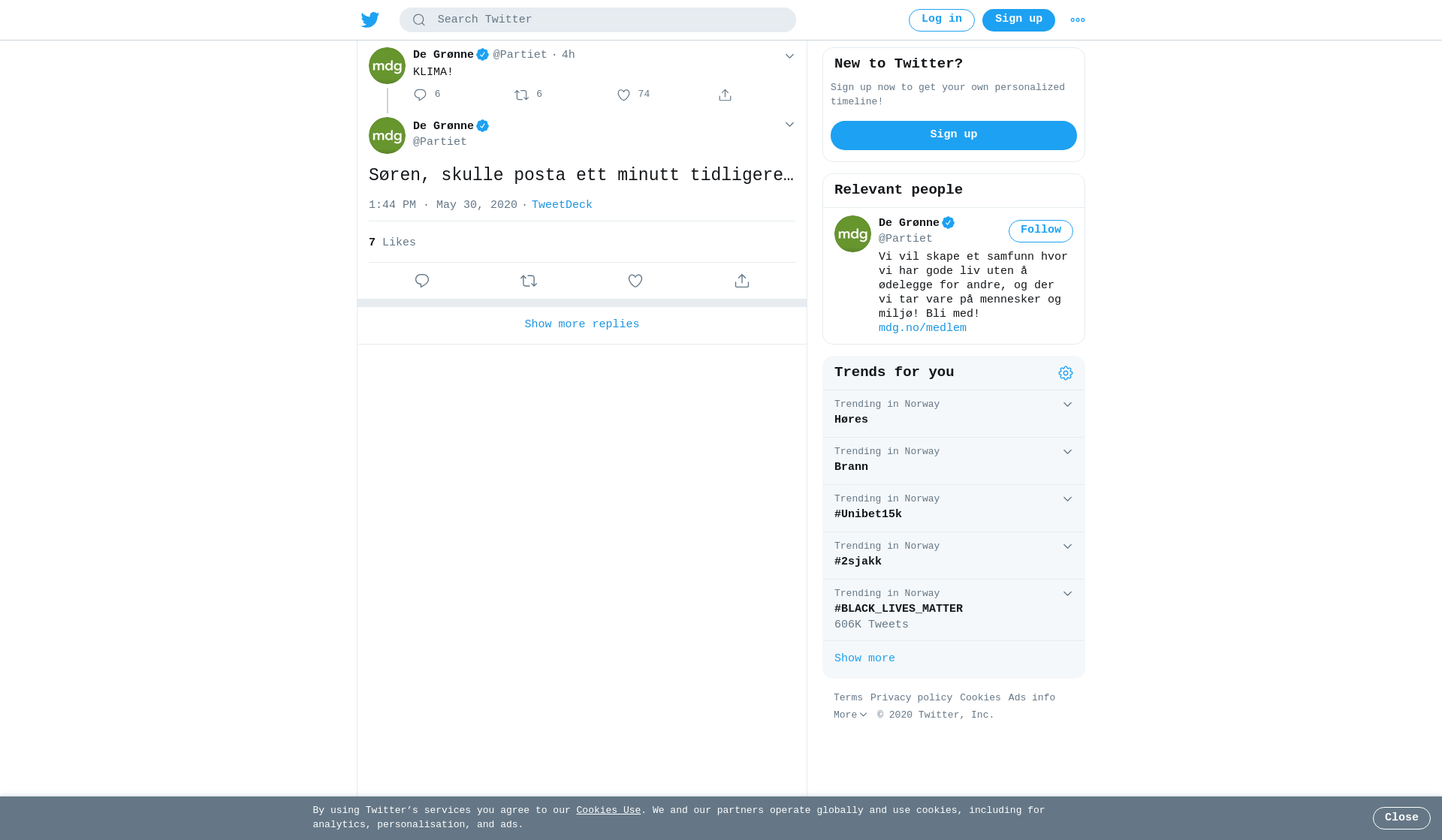1442x840 pixels.
Task: Retweet the KLIMA! tweet
Action: tap(522, 95)
